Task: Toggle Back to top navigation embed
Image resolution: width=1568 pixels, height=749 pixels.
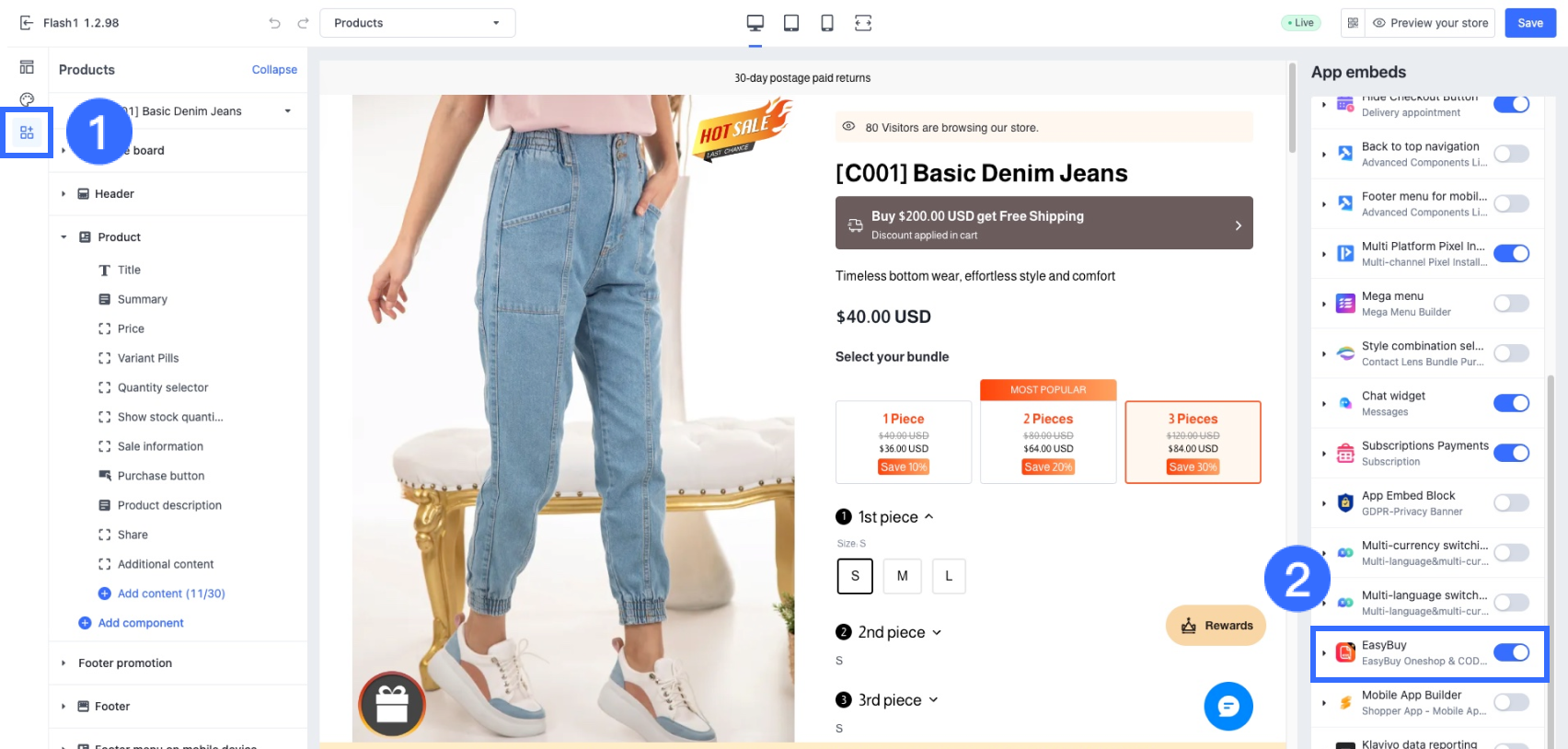Action: [1511, 154]
